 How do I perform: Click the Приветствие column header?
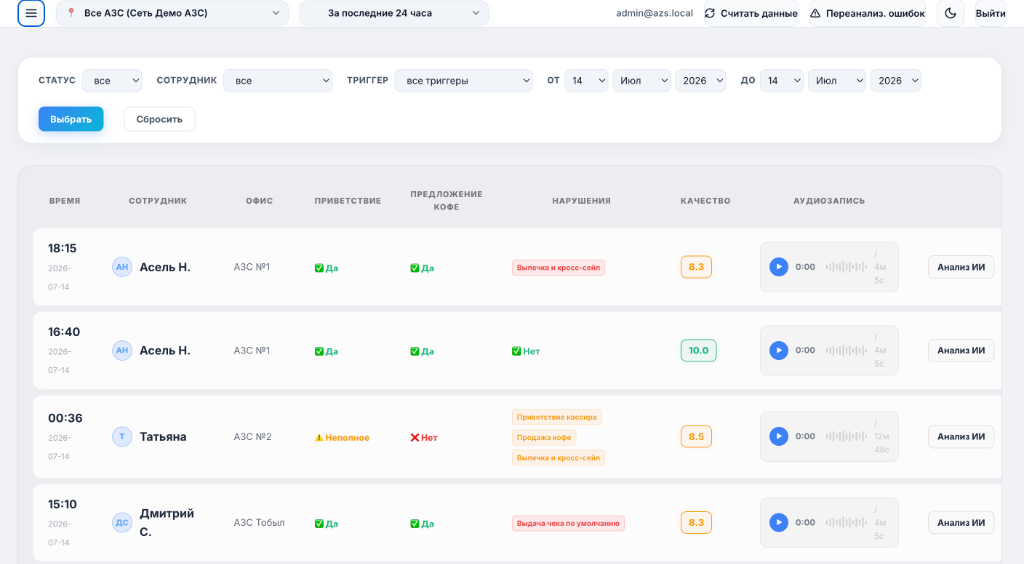(347, 201)
